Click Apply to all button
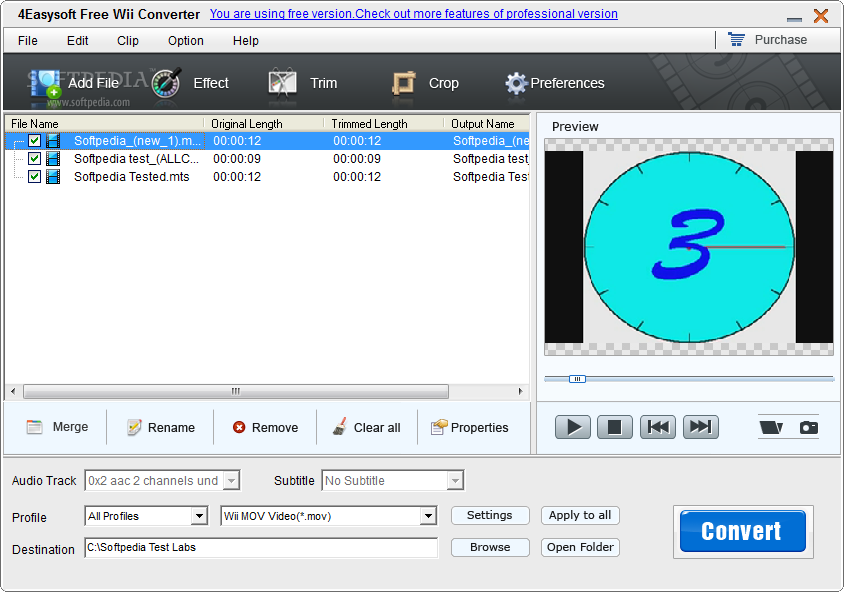Image resolution: width=844 pixels, height=592 pixels. tap(580, 516)
